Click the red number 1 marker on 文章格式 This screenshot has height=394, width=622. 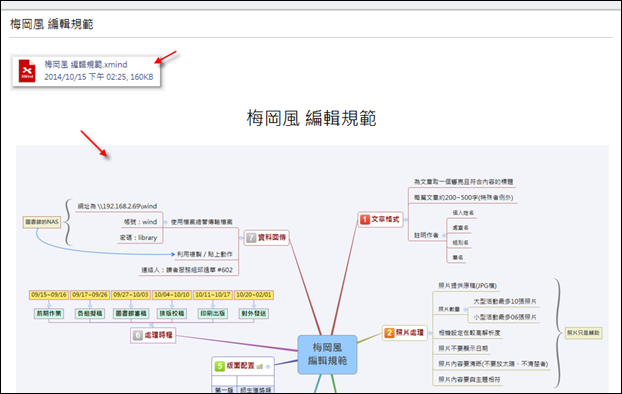tap(365, 219)
